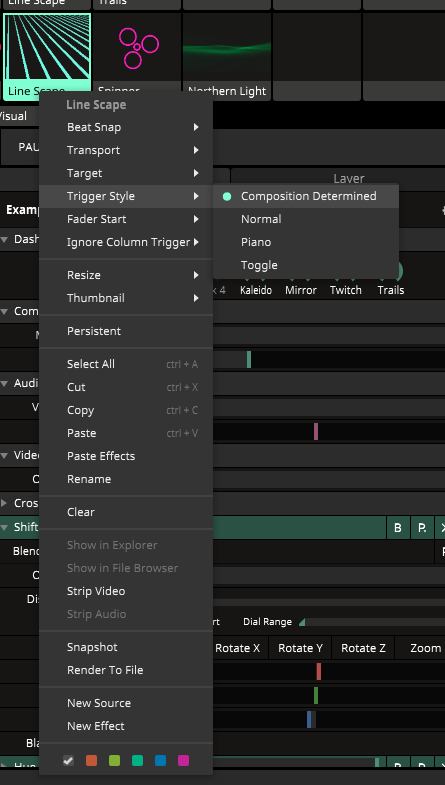Select Toggle trigger style
The image size is (445, 785).
click(306, 265)
